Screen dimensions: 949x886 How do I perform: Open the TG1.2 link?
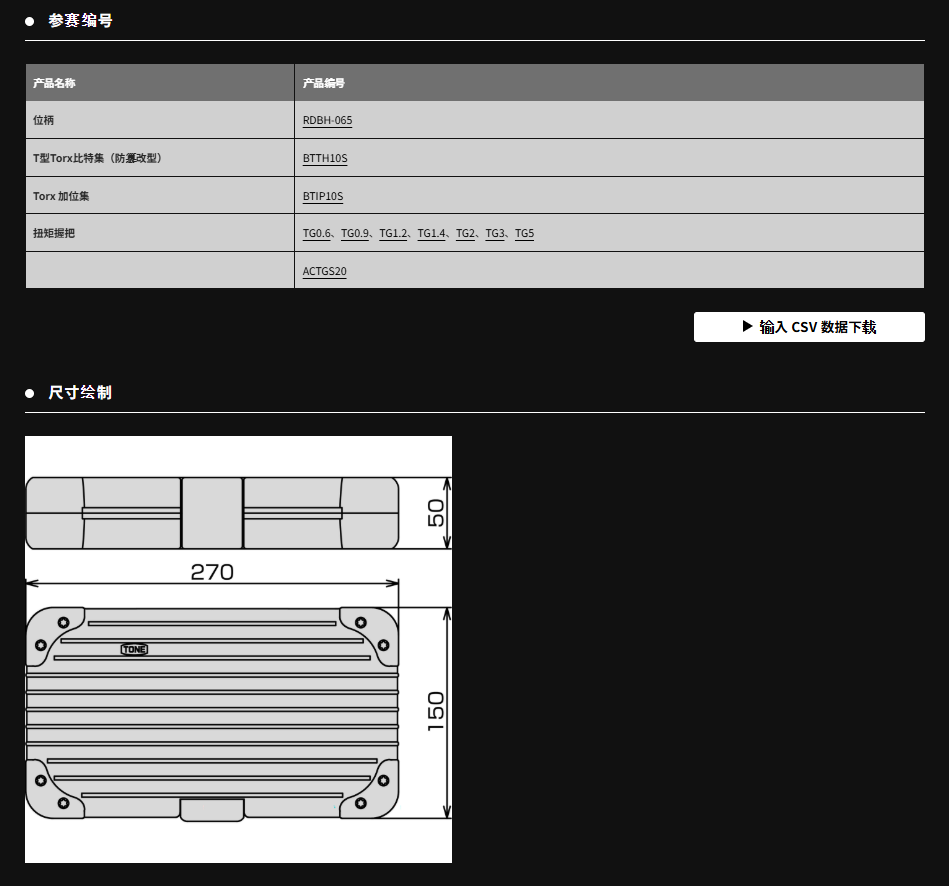pyautogui.click(x=393, y=233)
